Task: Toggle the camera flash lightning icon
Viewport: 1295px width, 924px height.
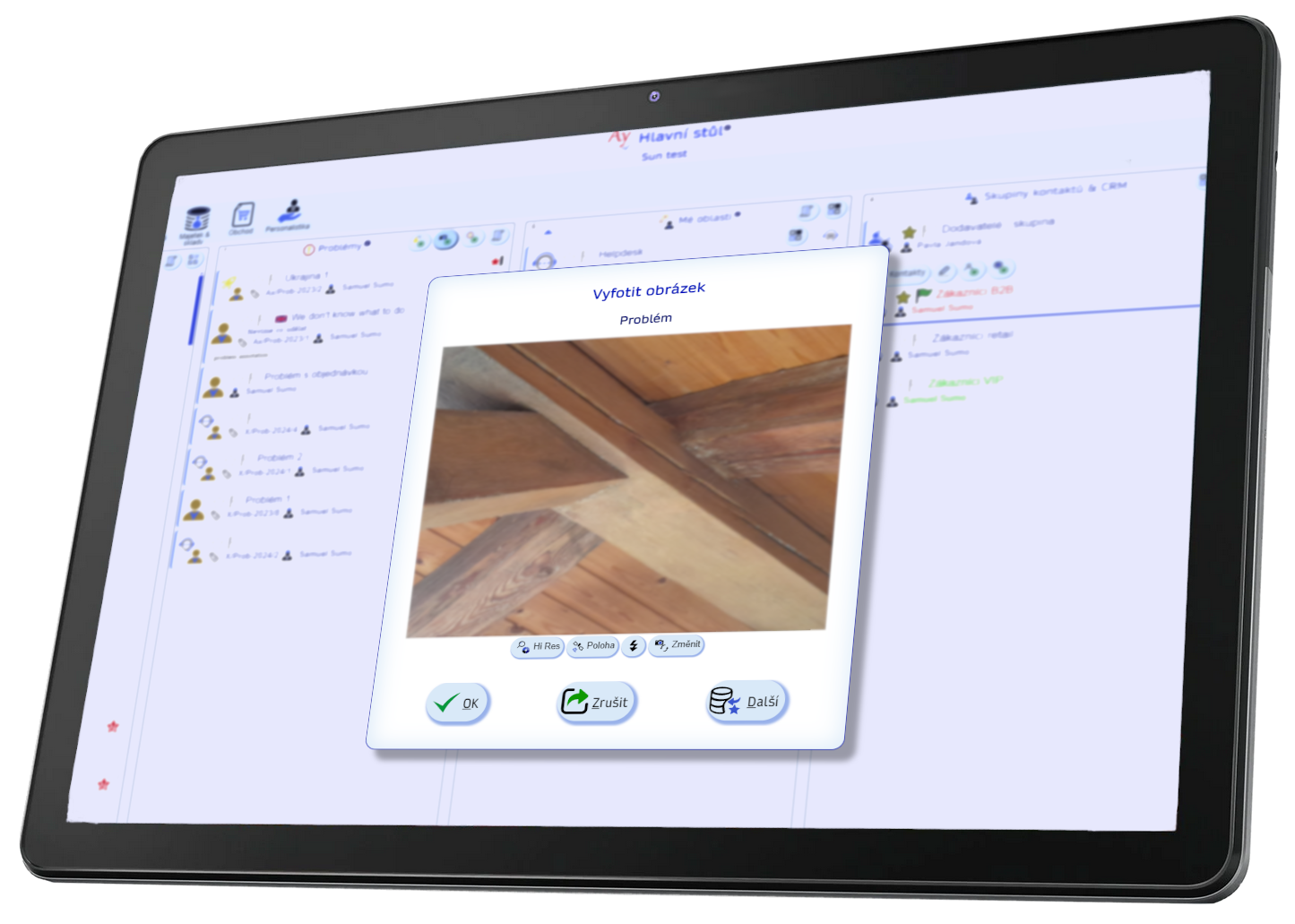Action: click(634, 645)
